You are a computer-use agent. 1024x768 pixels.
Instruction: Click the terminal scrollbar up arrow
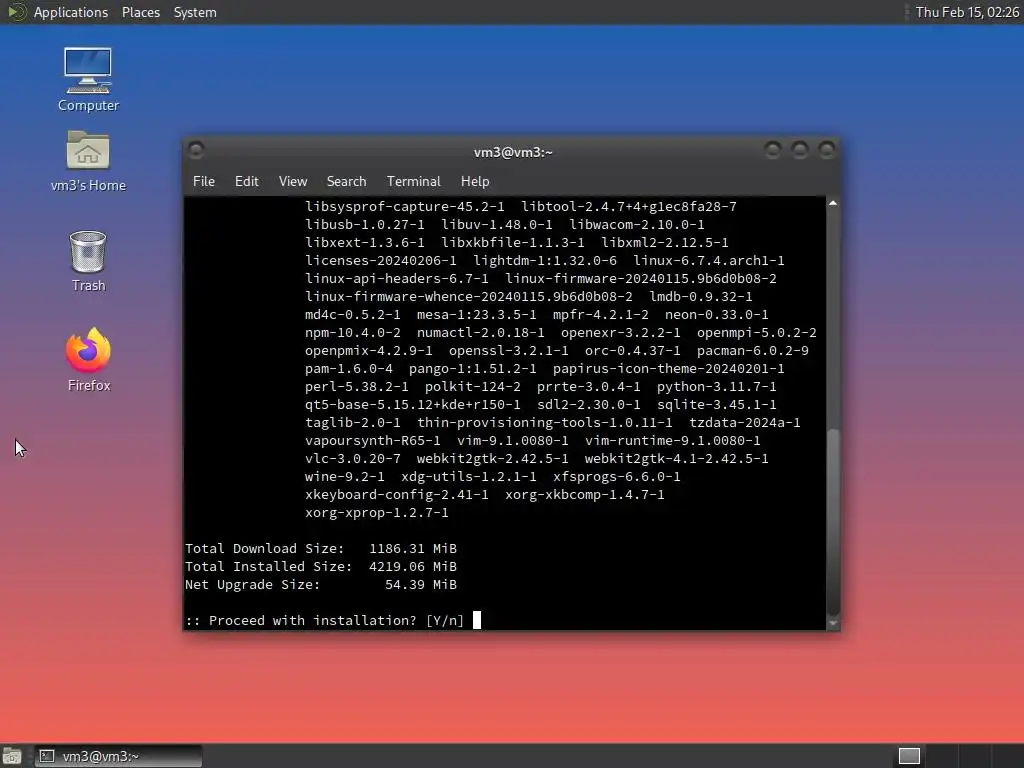[x=833, y=204]
